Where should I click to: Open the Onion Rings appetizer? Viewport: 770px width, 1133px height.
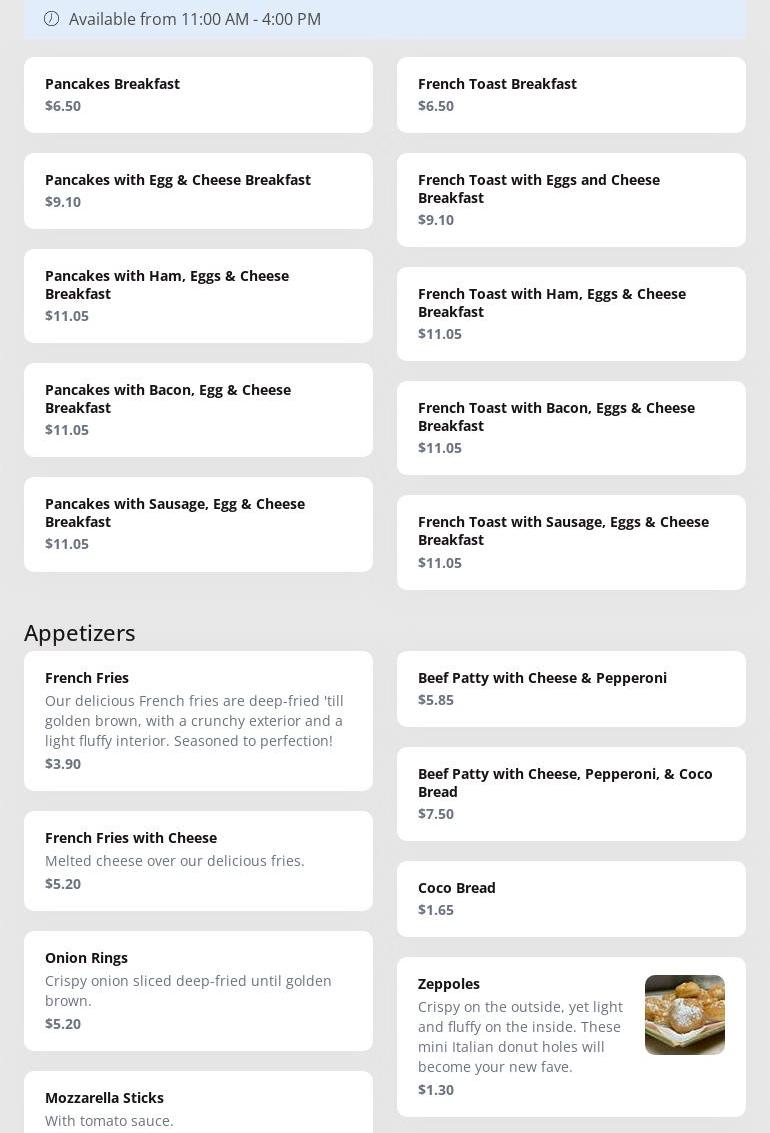198,990
